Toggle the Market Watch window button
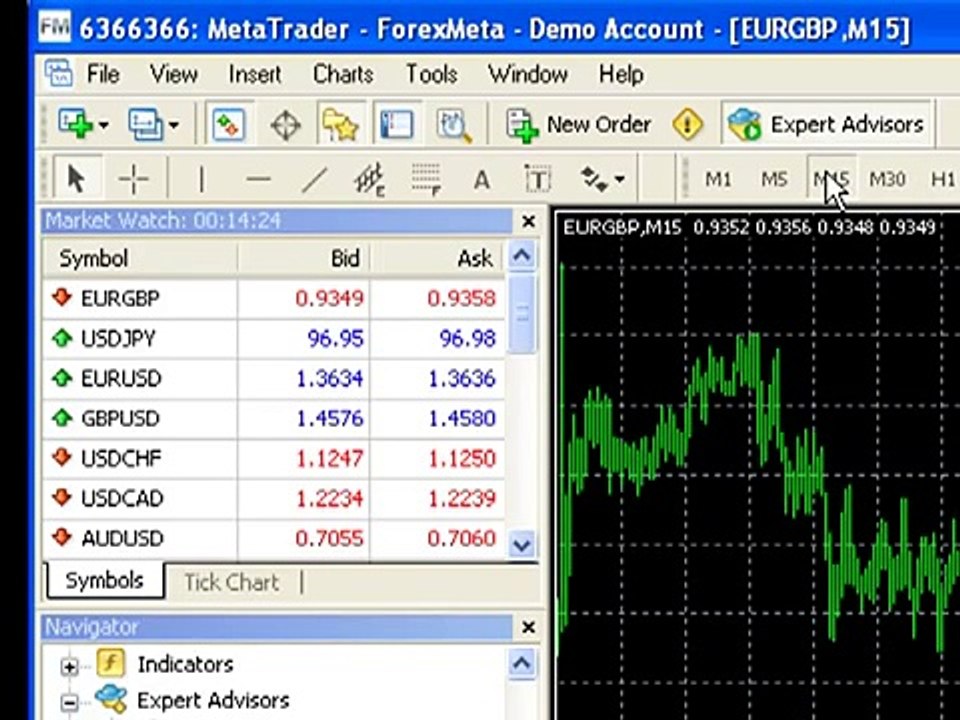 tap(228, 124)
